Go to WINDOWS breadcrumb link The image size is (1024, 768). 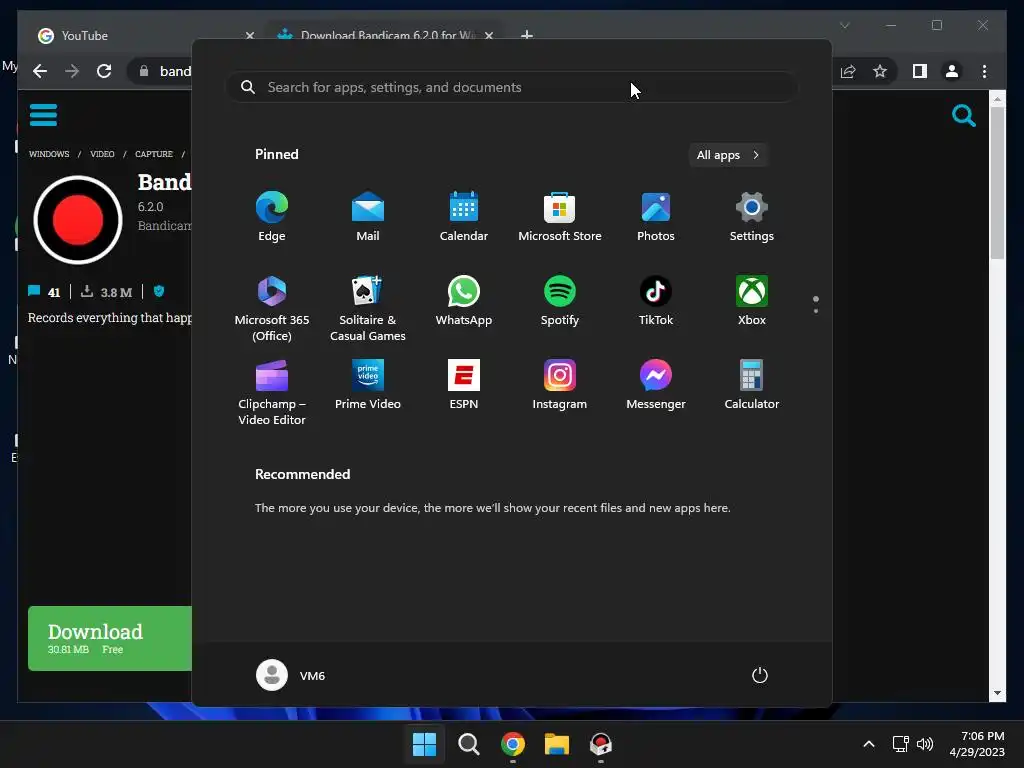49,154
